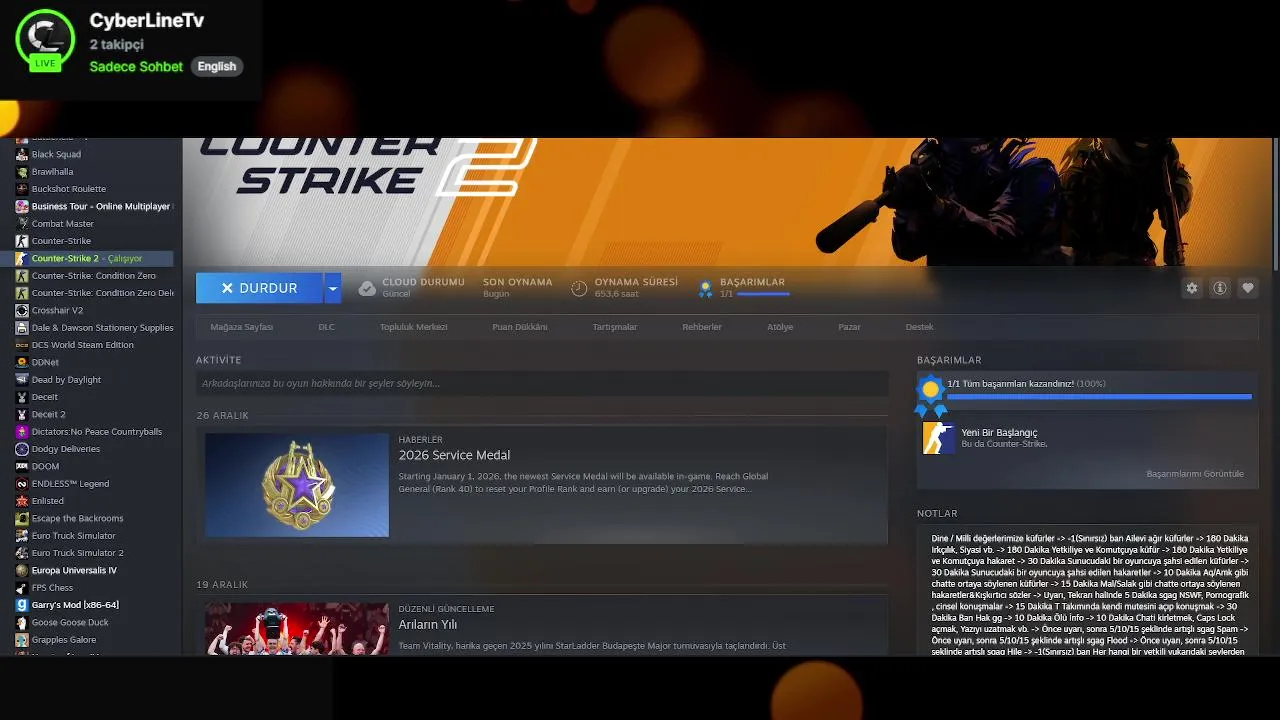Open game settings gear icon
Viewport: 1280px width, 720px height.
1192,288
